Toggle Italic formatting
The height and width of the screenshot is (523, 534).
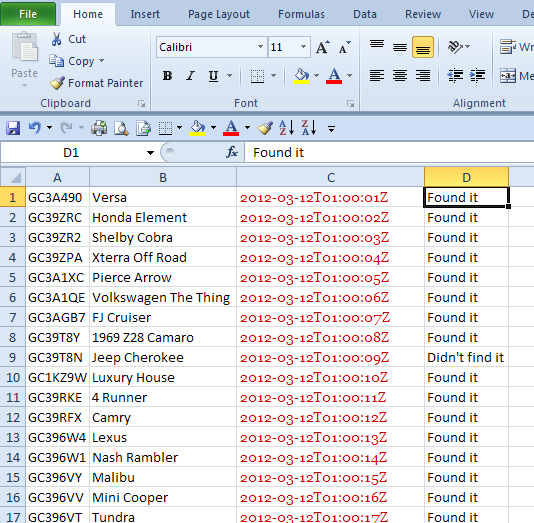click(190, 76)
